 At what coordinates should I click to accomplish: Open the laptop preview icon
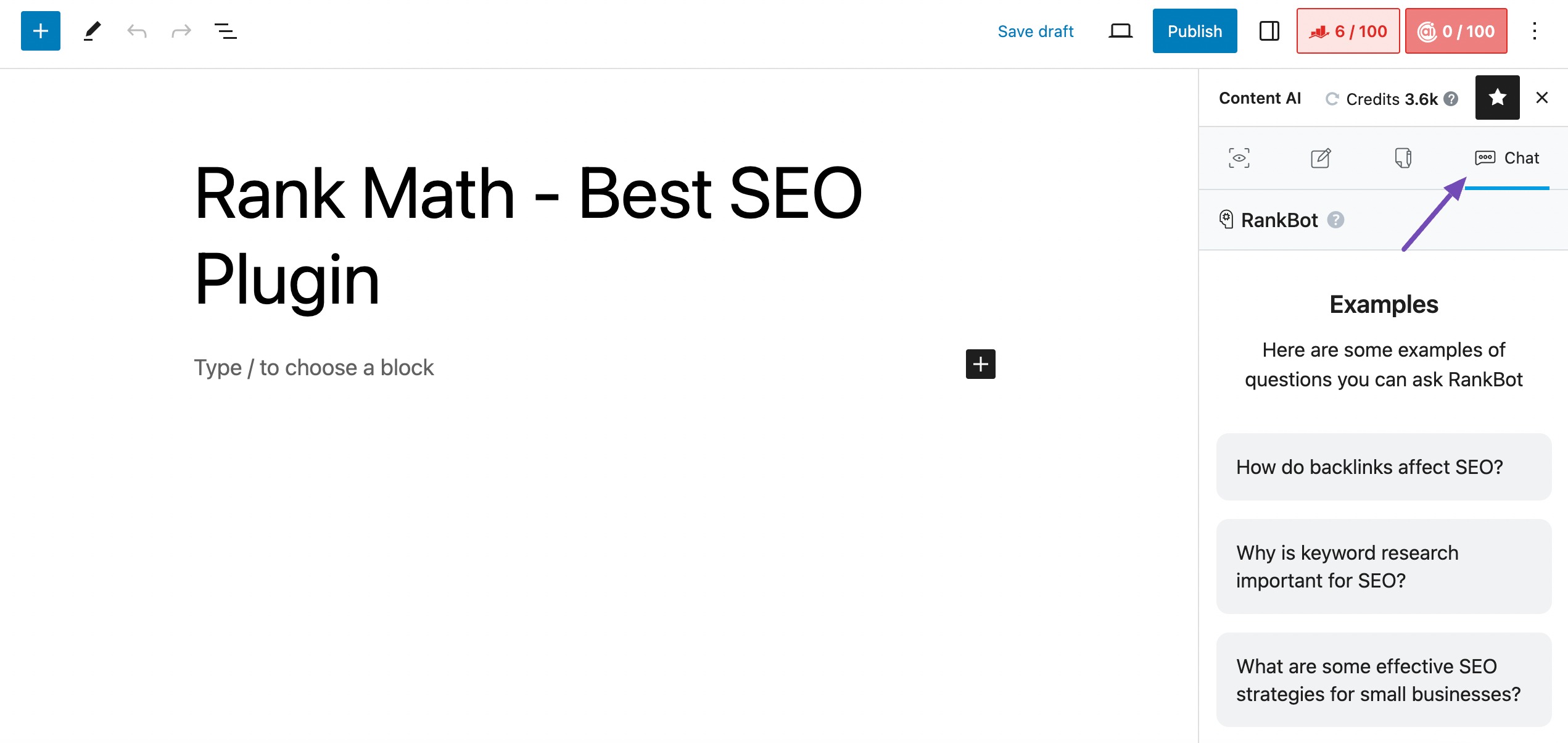click(x=1120, y=31)
